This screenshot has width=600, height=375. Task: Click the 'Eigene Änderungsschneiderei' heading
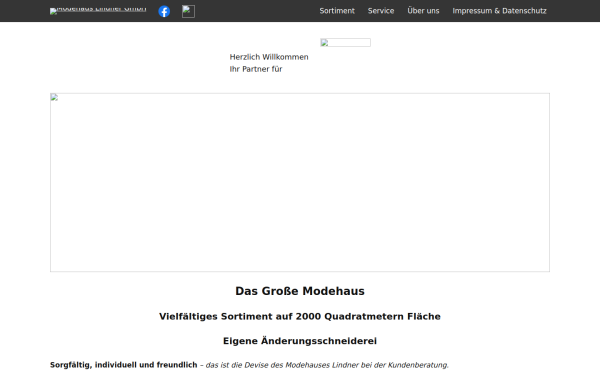coord(300,341)
